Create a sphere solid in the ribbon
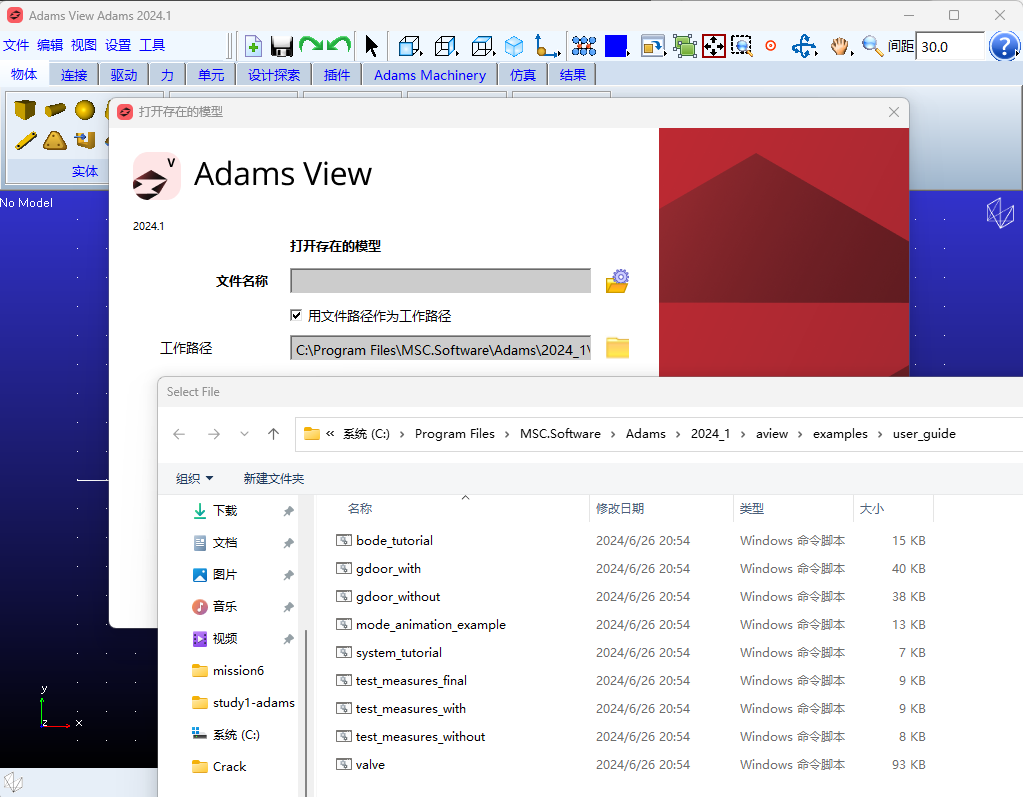The height and width of the screenshot is (797, 1023). tap(85, 110)
